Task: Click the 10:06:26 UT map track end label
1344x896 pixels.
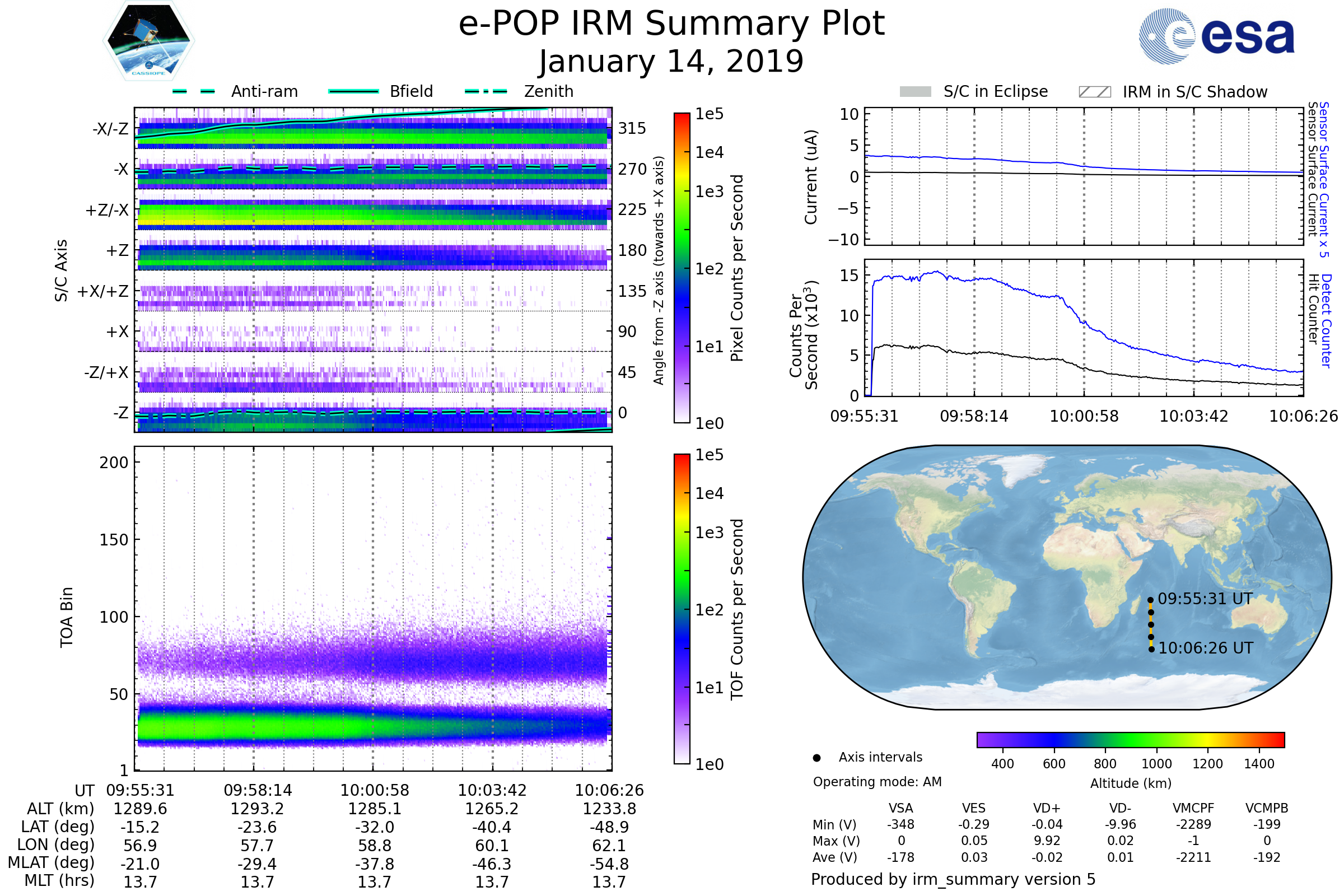Action: point(1206,648)
